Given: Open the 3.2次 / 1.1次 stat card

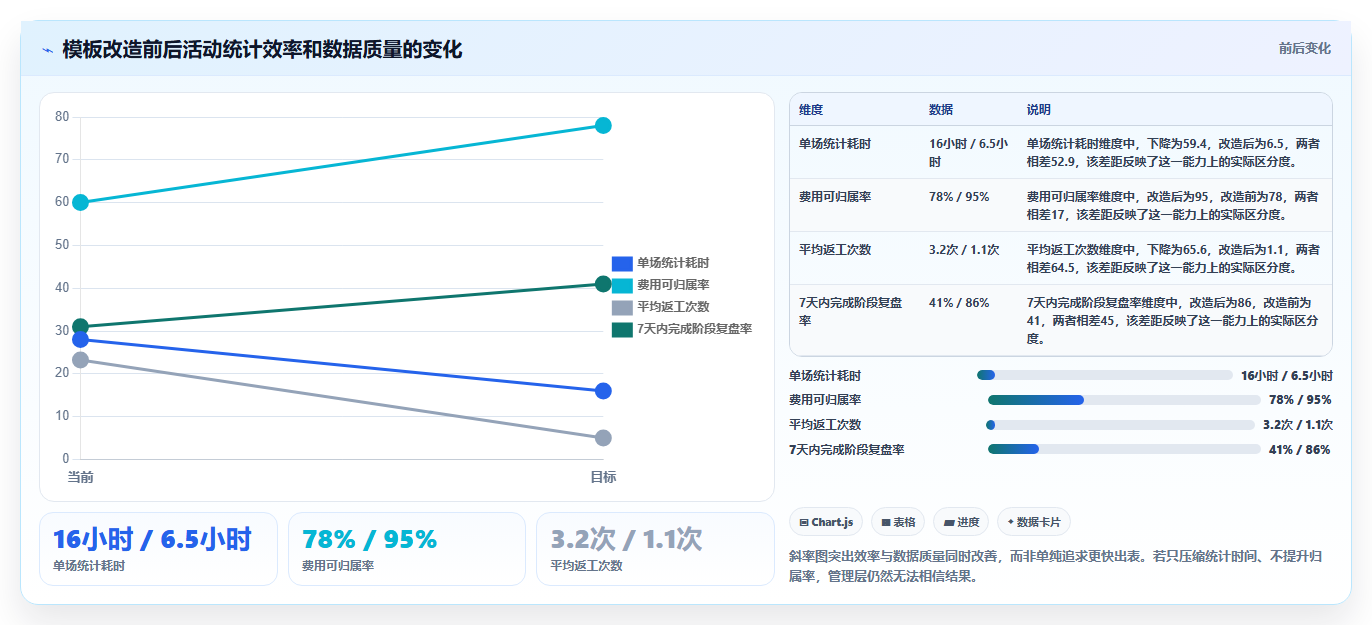Looking at the screenshot, I should (x=655, y=549).
